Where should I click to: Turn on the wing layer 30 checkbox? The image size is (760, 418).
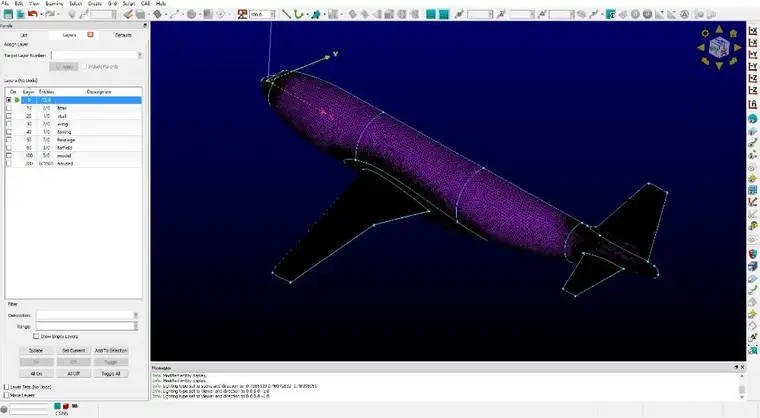pos(8,124)
